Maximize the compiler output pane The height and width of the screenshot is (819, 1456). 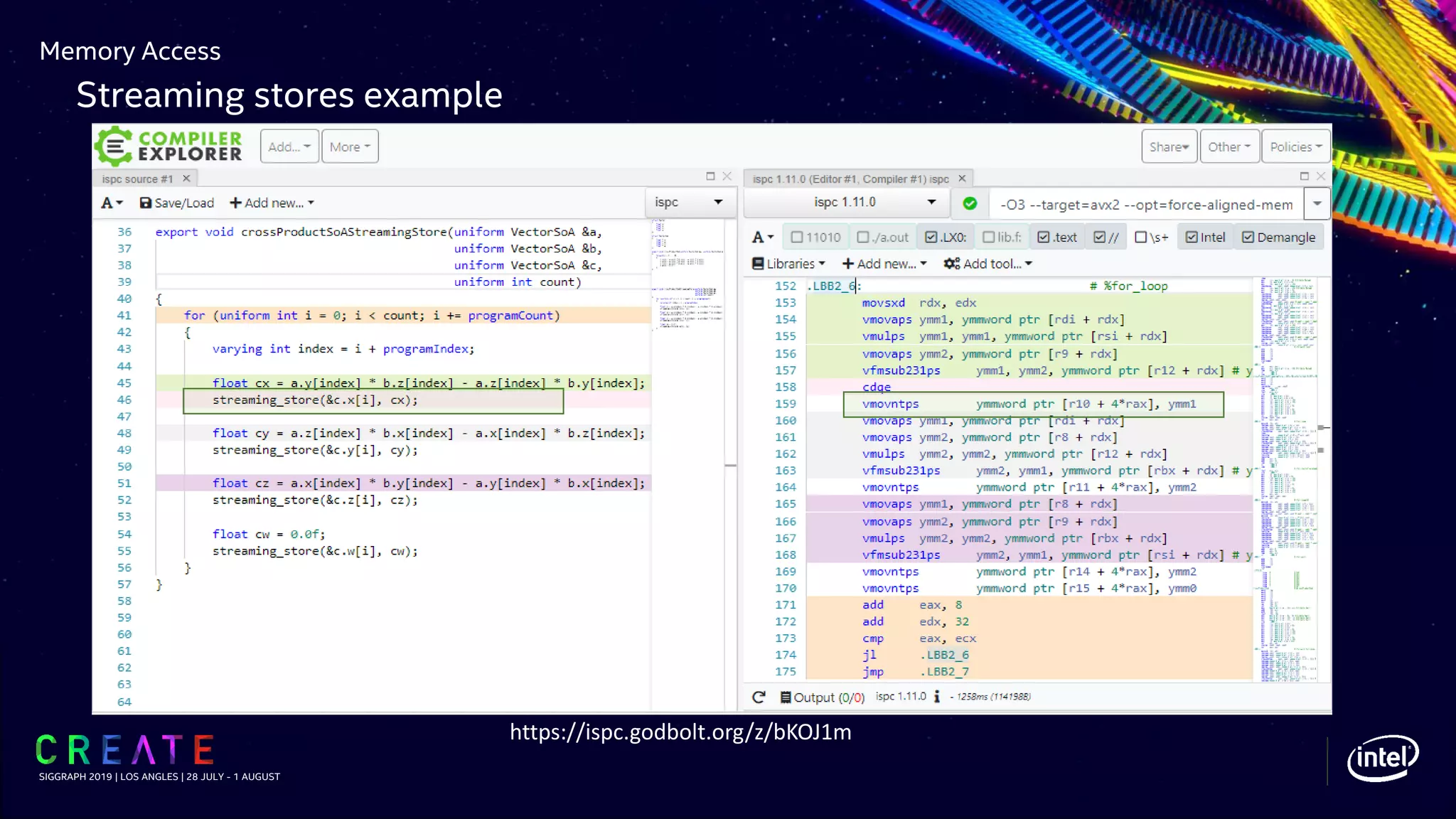pyautogui.click(x=1305, y=176)
